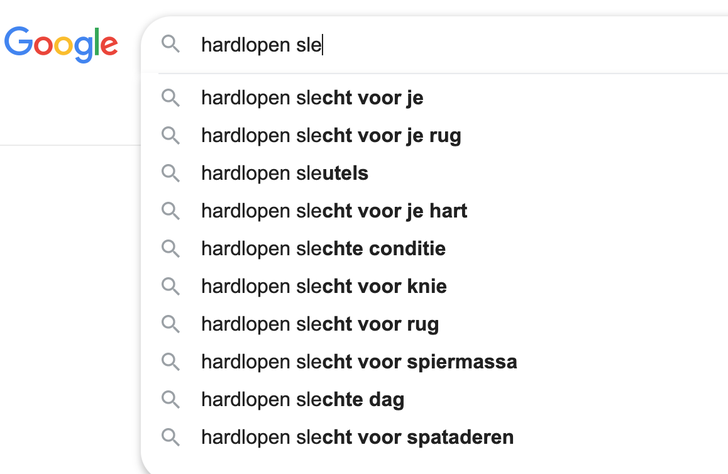
Task: Click the magnifier icon in the search box
Action: coord(171,44)
